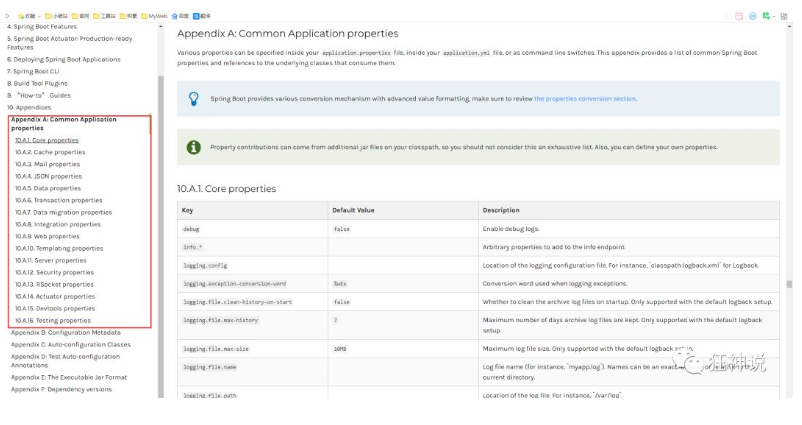Select 8. Build Tool Plugins chapter
802x425 pixels.
37,83
